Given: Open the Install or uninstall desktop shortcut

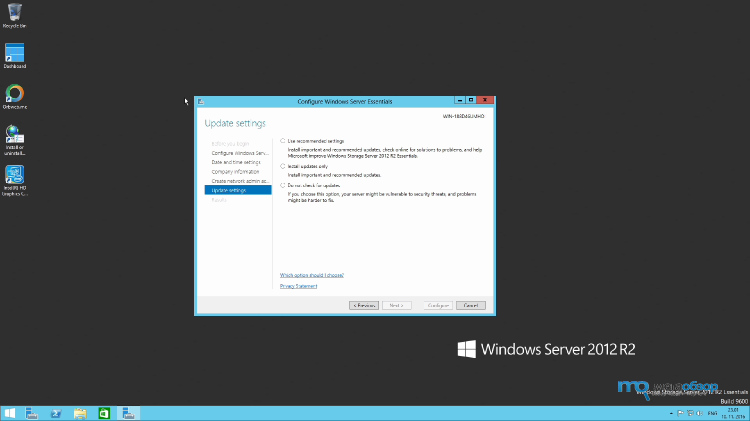Looking at the screenshot, I should pyautogui.click(x=14, y=140).
